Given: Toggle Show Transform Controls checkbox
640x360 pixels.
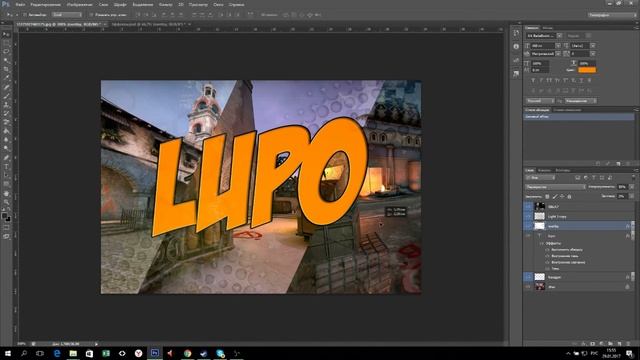Looking at the screenshot, I should tap(91, 15).
